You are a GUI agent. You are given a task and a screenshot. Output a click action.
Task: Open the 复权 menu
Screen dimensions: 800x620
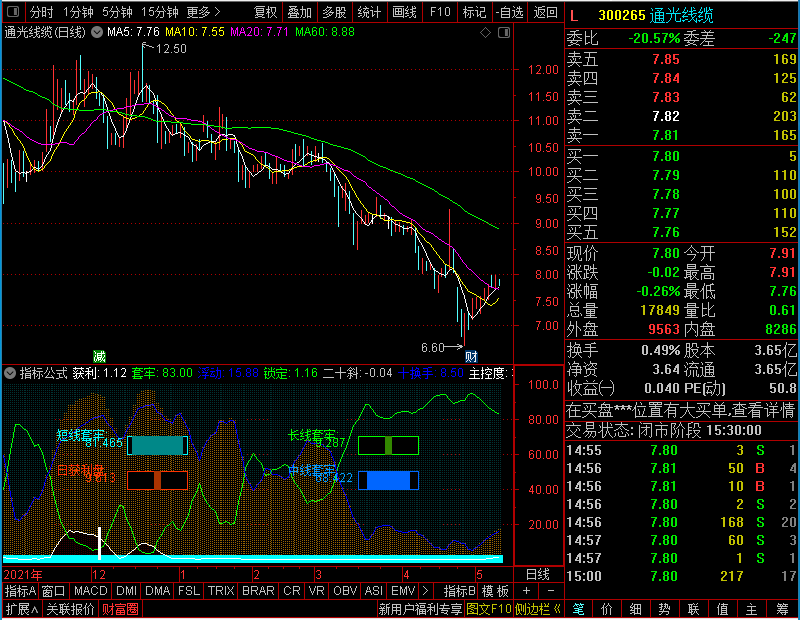265,12
